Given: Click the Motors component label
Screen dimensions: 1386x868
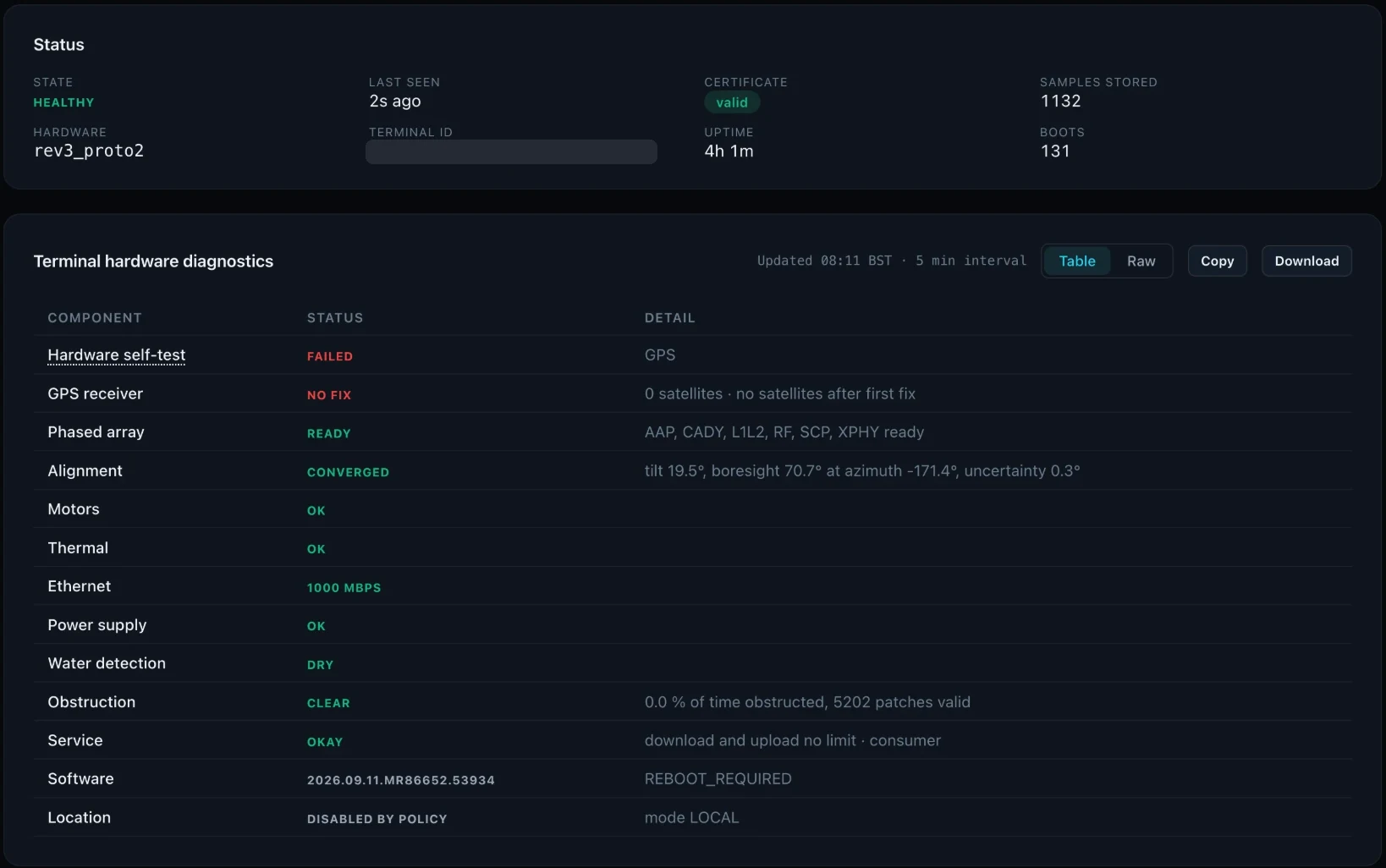Looking at the screenshot, I should coord(74,509).
